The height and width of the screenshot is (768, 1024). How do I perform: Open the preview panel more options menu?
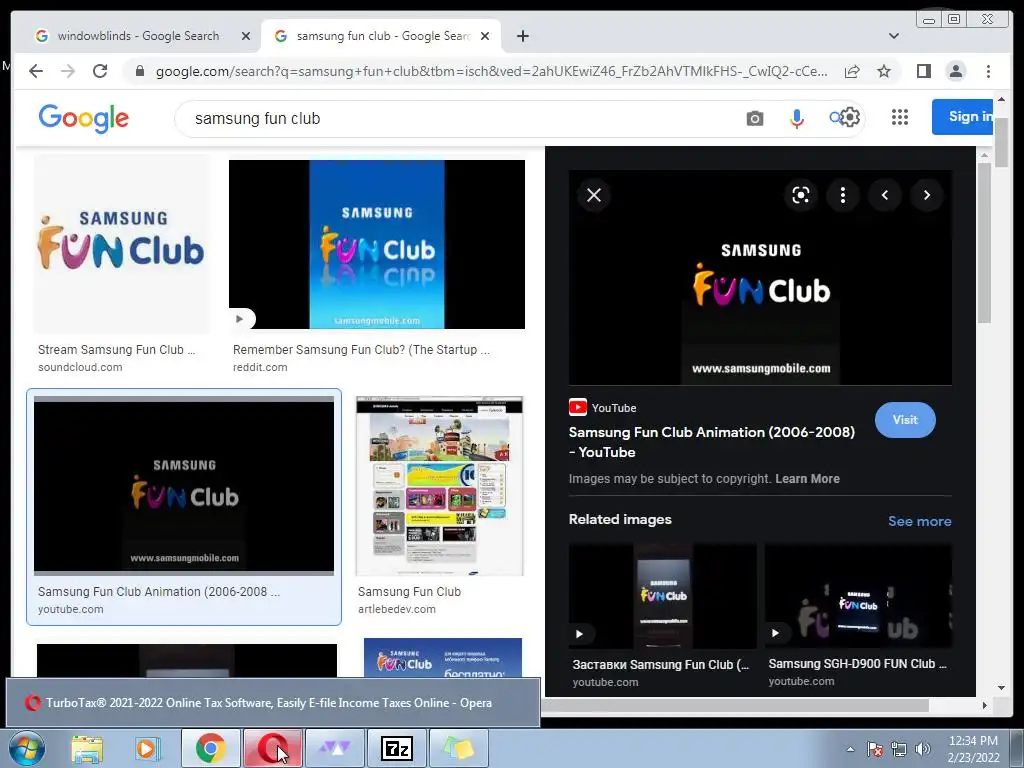point(842,195)
